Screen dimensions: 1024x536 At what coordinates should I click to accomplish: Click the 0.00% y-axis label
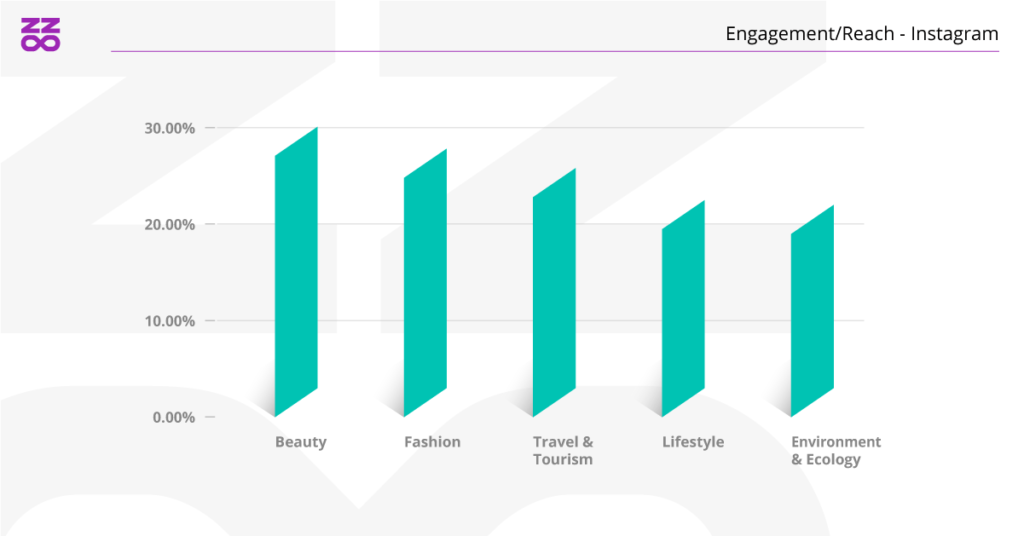coord(173,417)
